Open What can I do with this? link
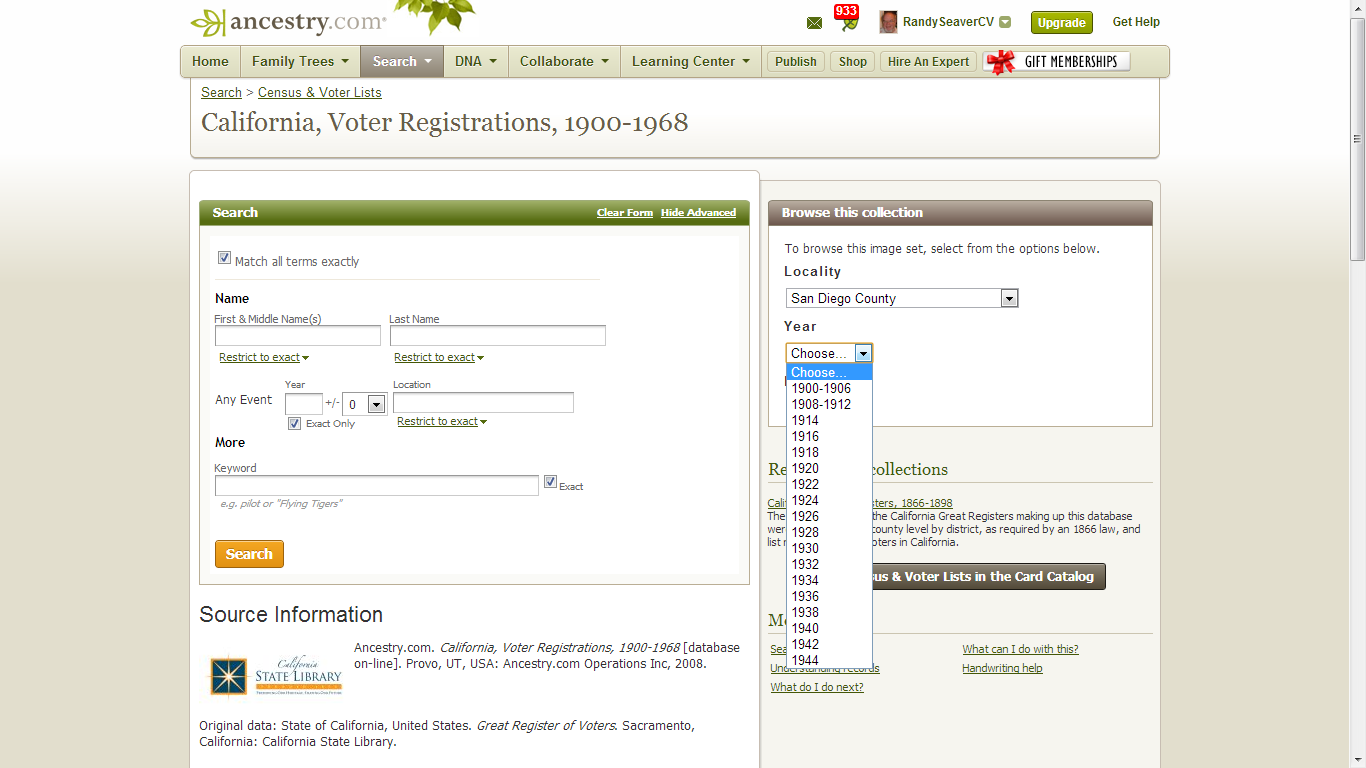The height and width of the screenshot is (768, 1366). (x=1020, y=649)
